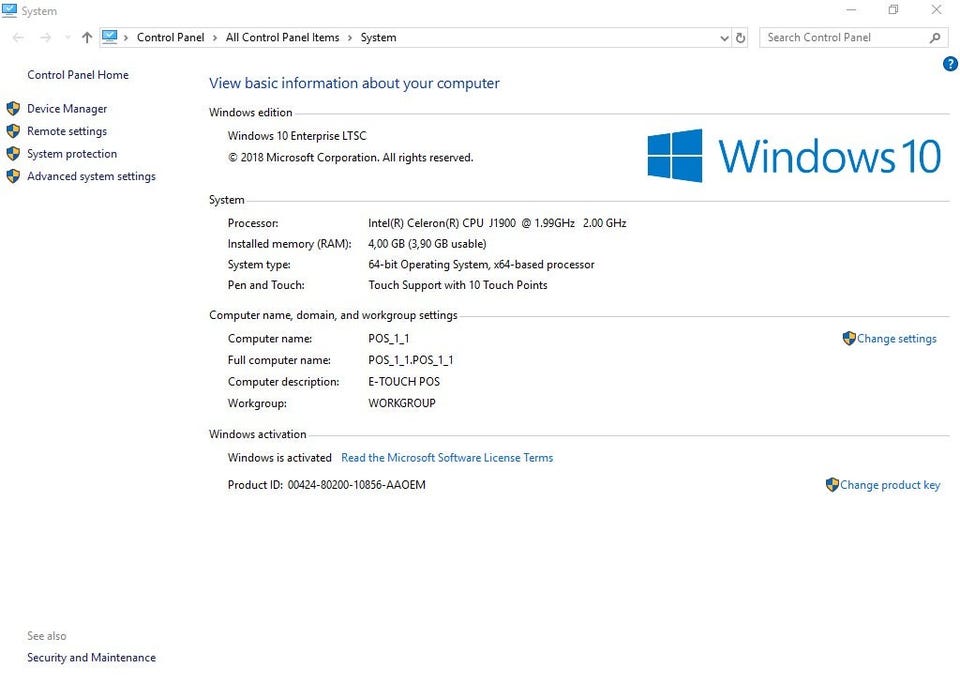Close the System window

pos(936,10)
